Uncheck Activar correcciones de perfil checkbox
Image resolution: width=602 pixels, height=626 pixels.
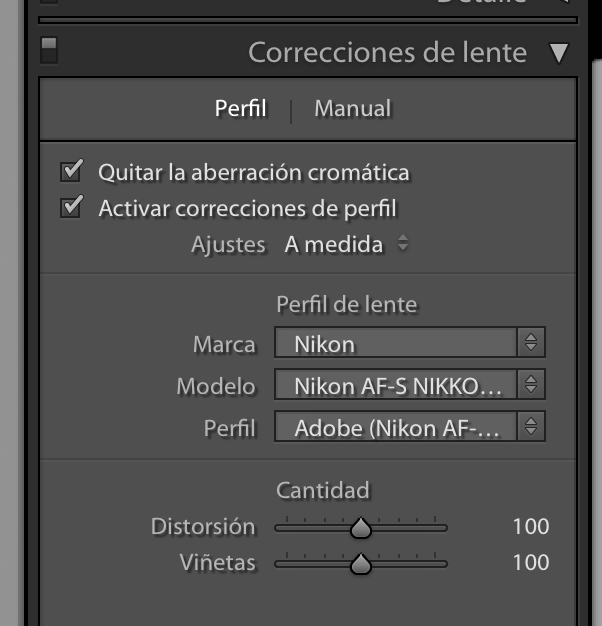coord(71,207)
